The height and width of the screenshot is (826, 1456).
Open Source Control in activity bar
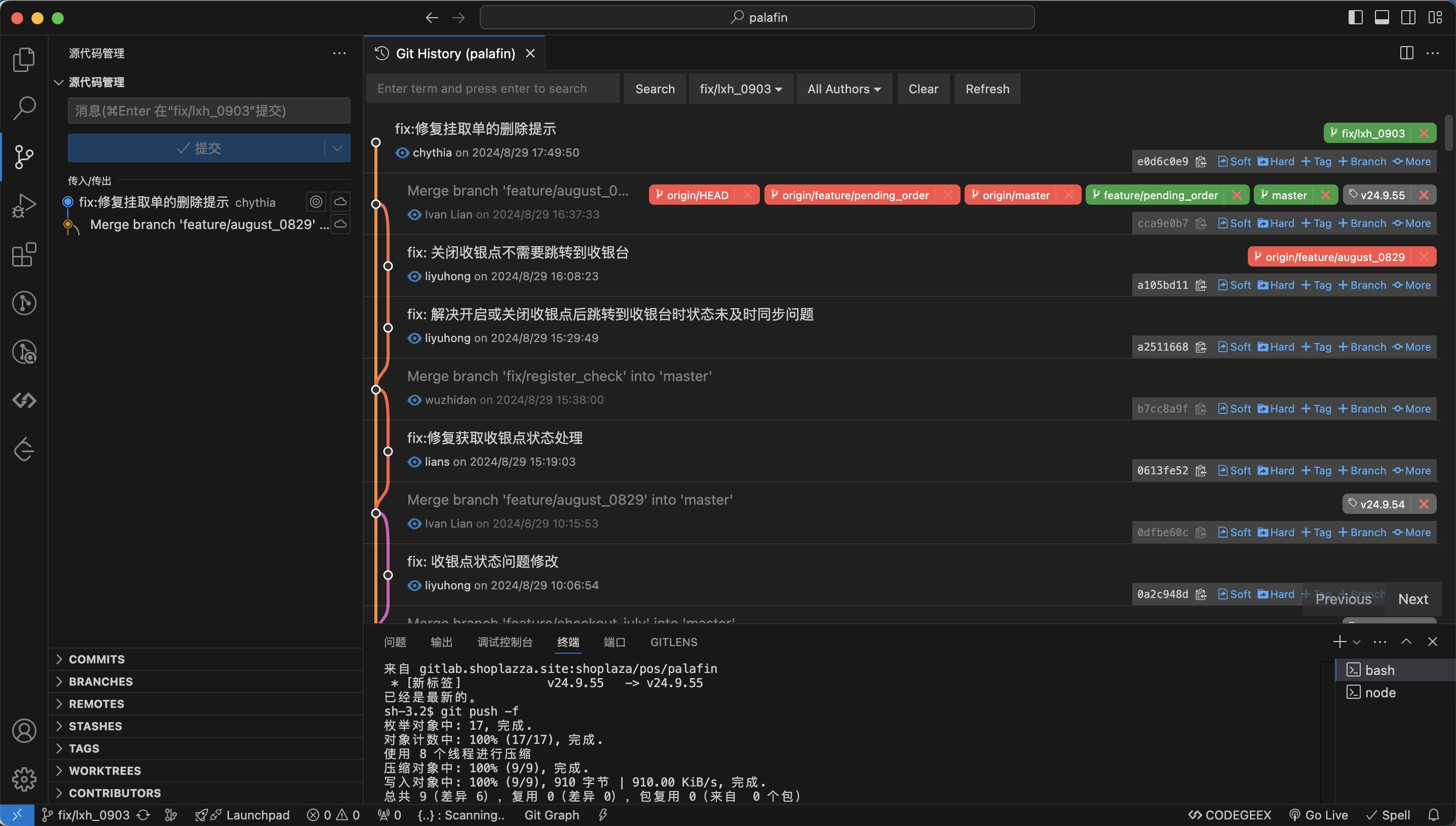24,157
